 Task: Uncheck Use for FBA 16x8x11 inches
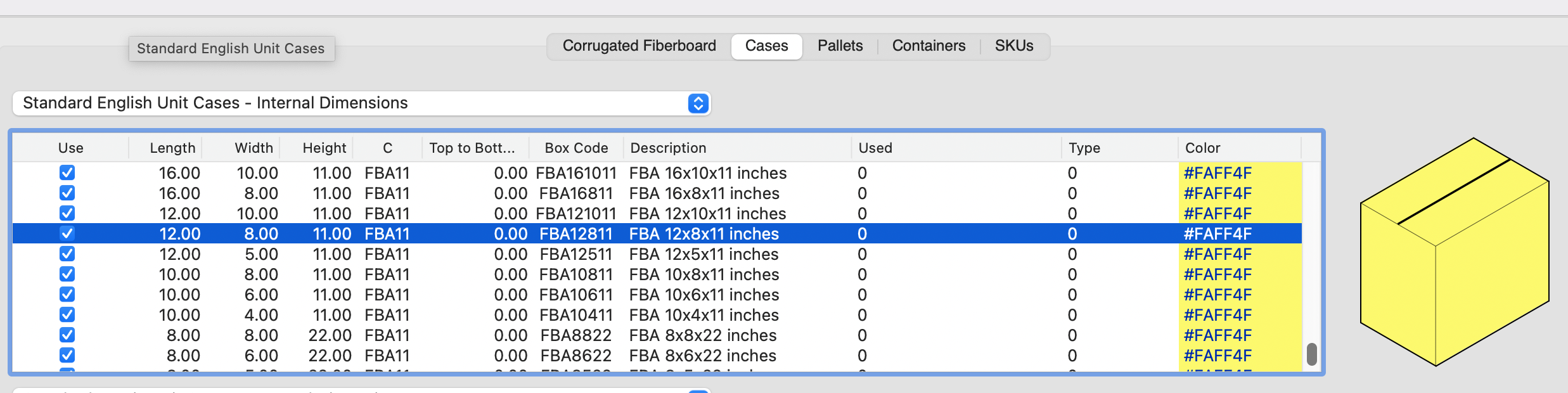[67, 193]
